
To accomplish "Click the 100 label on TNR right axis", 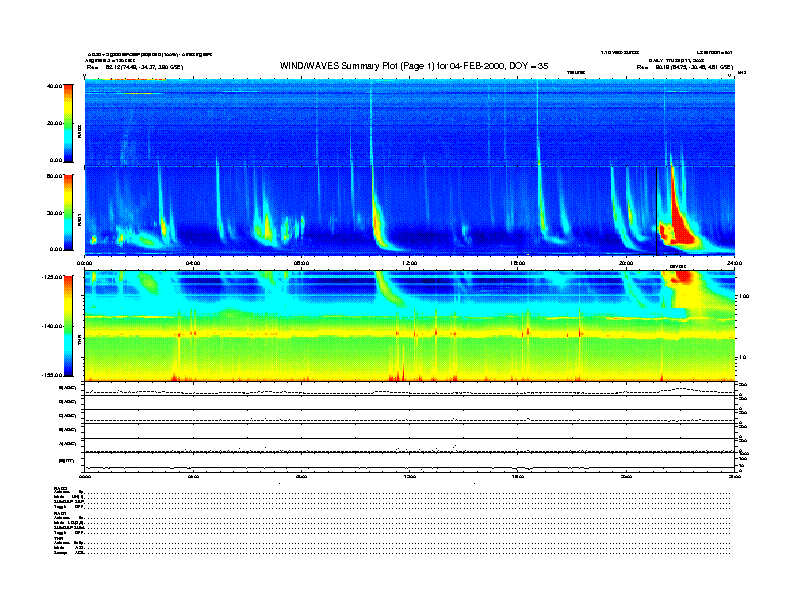I will click(743, 296).
